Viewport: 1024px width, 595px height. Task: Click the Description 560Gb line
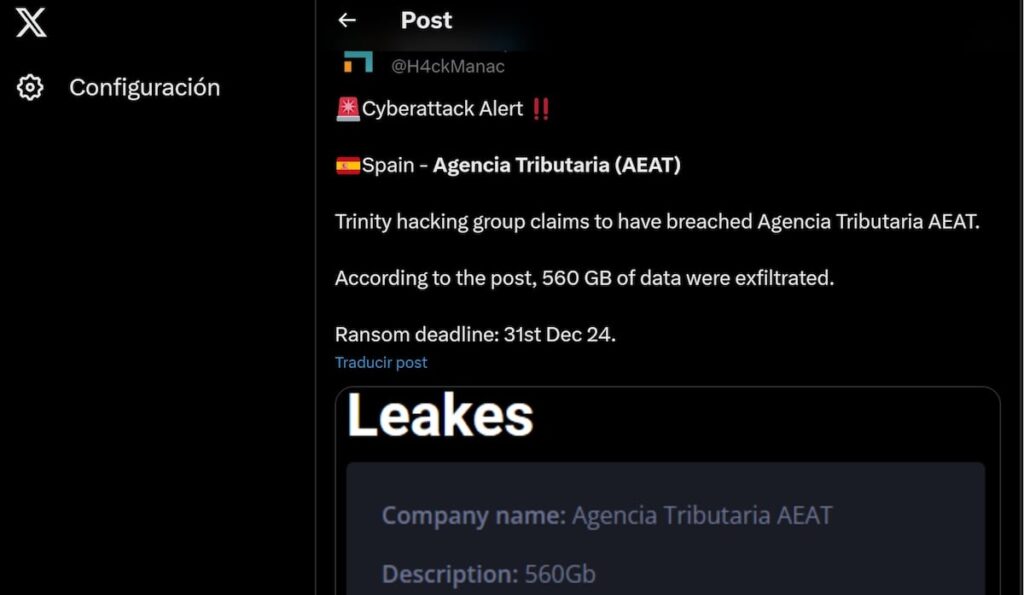488,574
